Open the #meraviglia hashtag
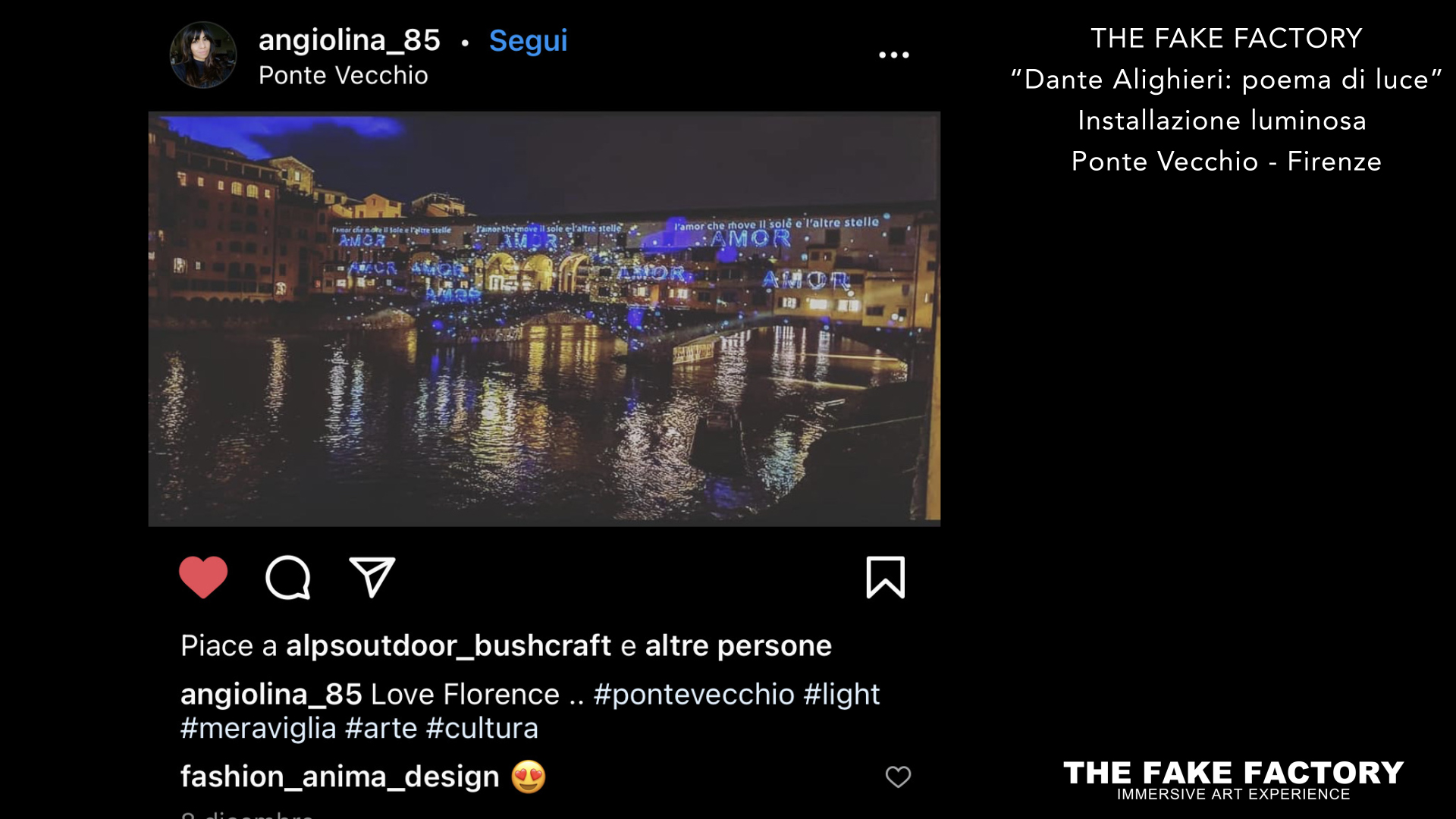The image size is (1456, 819). point(259,728)
